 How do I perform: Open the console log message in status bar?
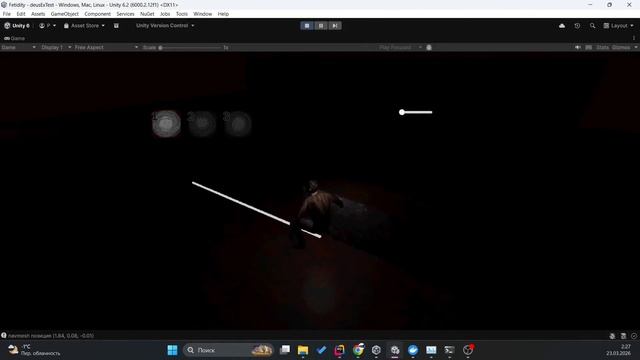click(x=51, y=336)
